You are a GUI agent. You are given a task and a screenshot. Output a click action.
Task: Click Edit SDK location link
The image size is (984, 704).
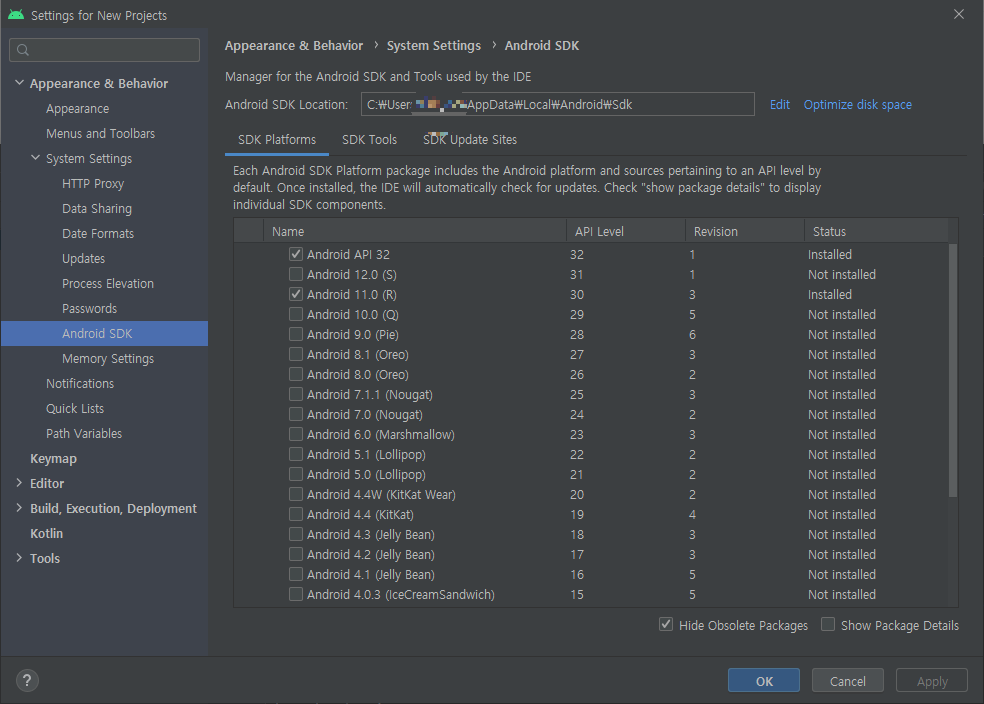780,105
